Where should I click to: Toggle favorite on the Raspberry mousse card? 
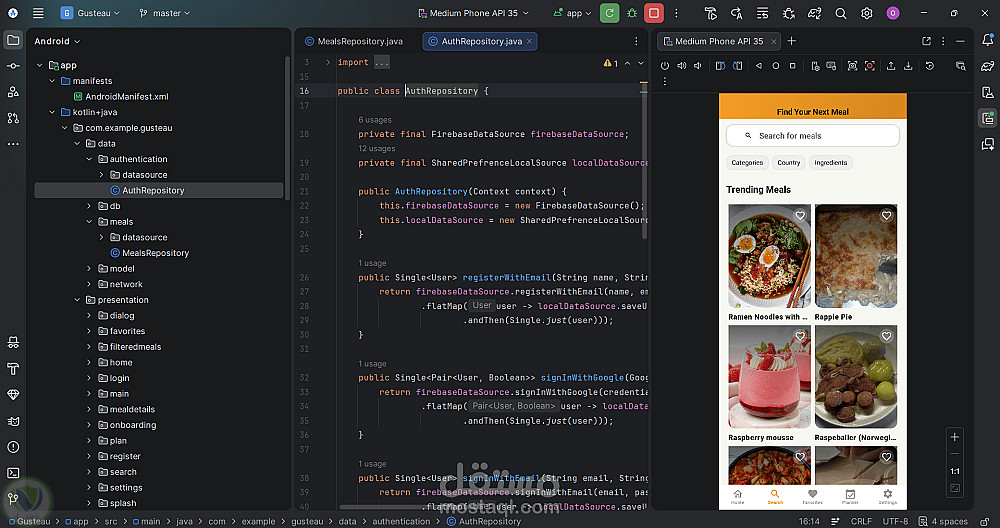(x=800, y=337)
